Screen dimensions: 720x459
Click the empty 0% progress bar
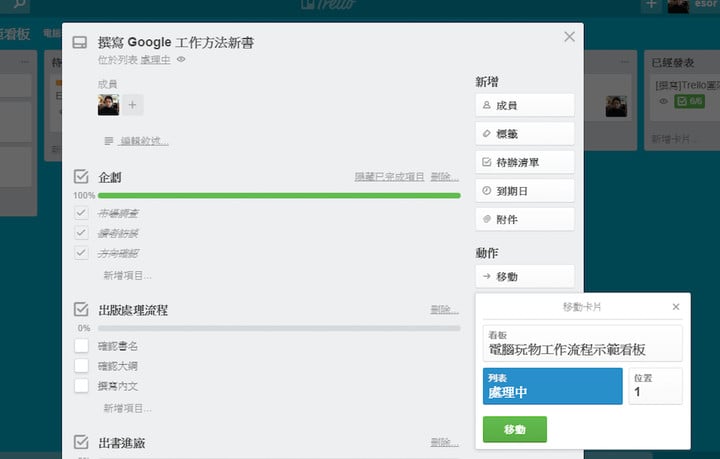coord(279,328)
